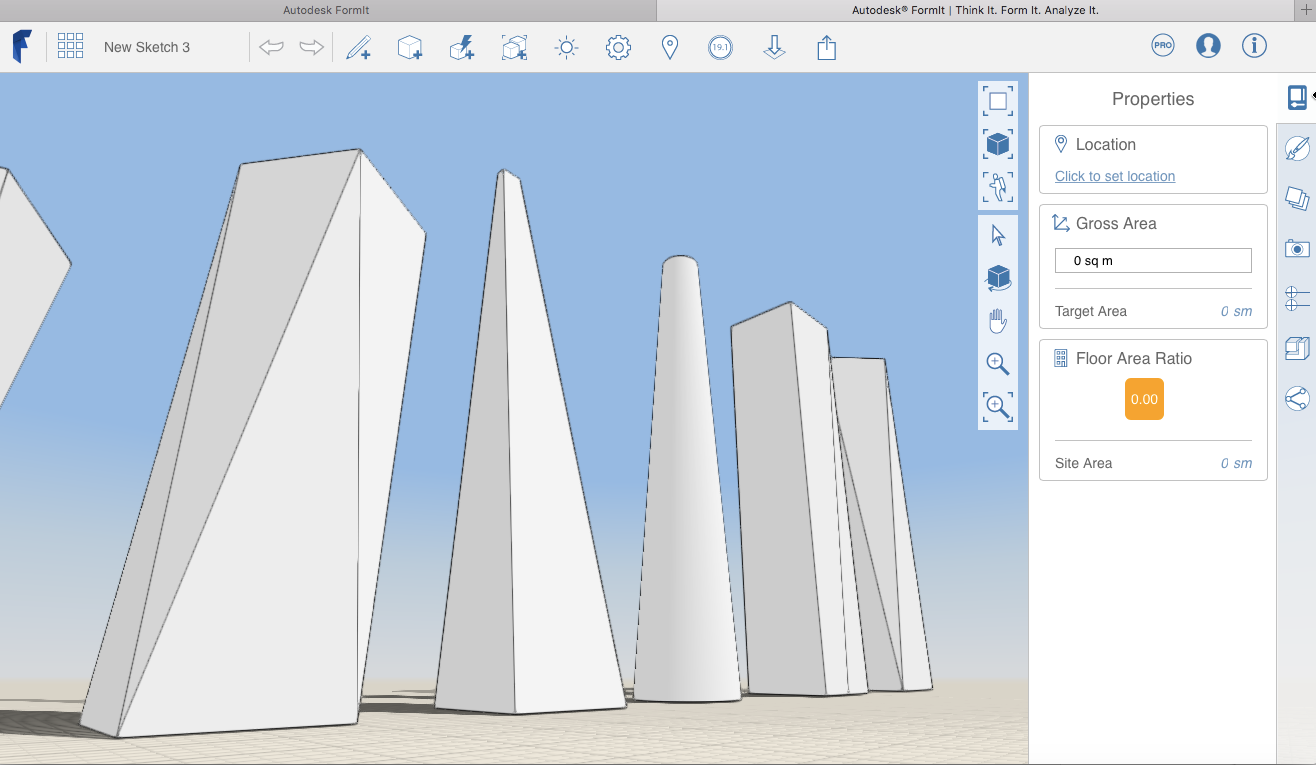Enable first-person walkthrough mode
The height and width of the screenshot is (765, 1316).
tap(997, 187)
